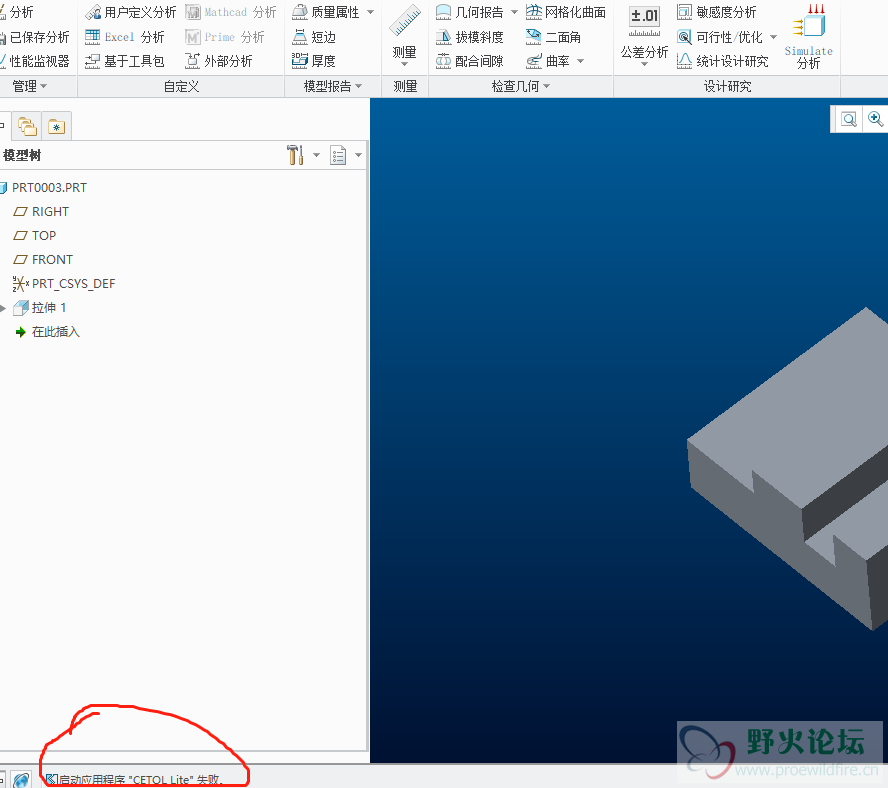Open dropdown arrow beside tree list icon
Screen dimensions: 888x788
pos(358,155)
